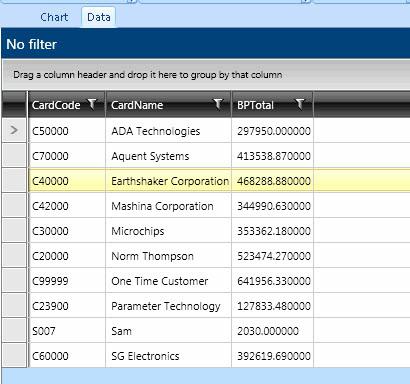Click the 523474.270000 value
This screenshot has height=384, width=410.
click(x=274, y=256)
